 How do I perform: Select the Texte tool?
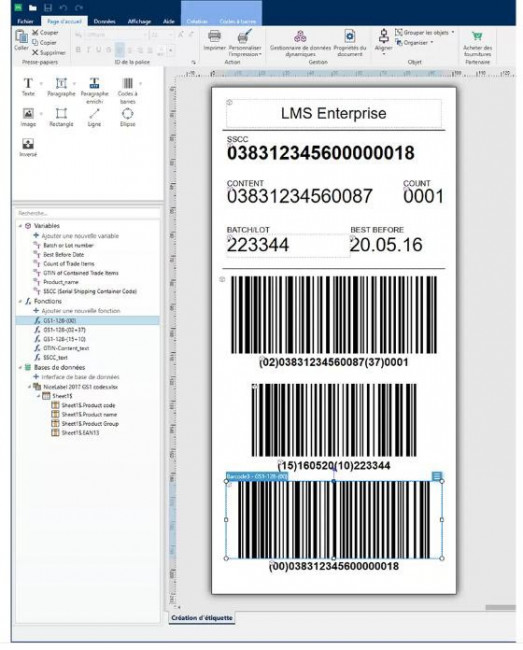(x=28, y=87)
